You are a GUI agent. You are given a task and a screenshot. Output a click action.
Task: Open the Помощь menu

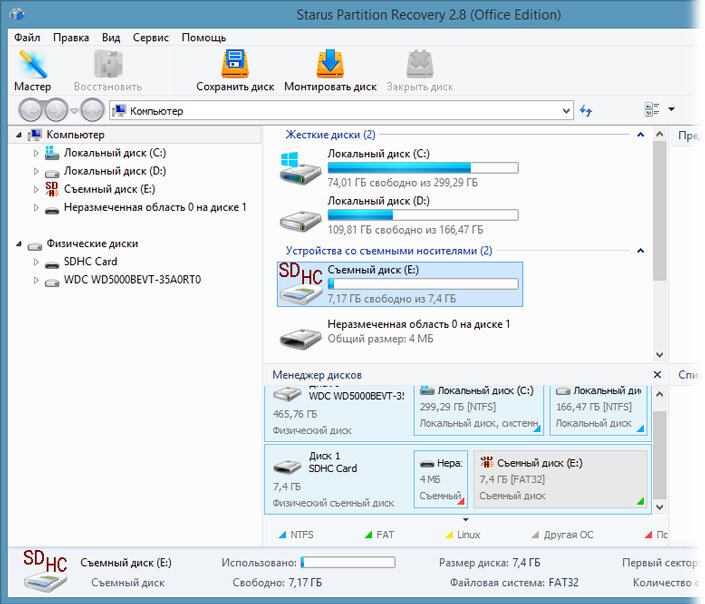[204, 37]
